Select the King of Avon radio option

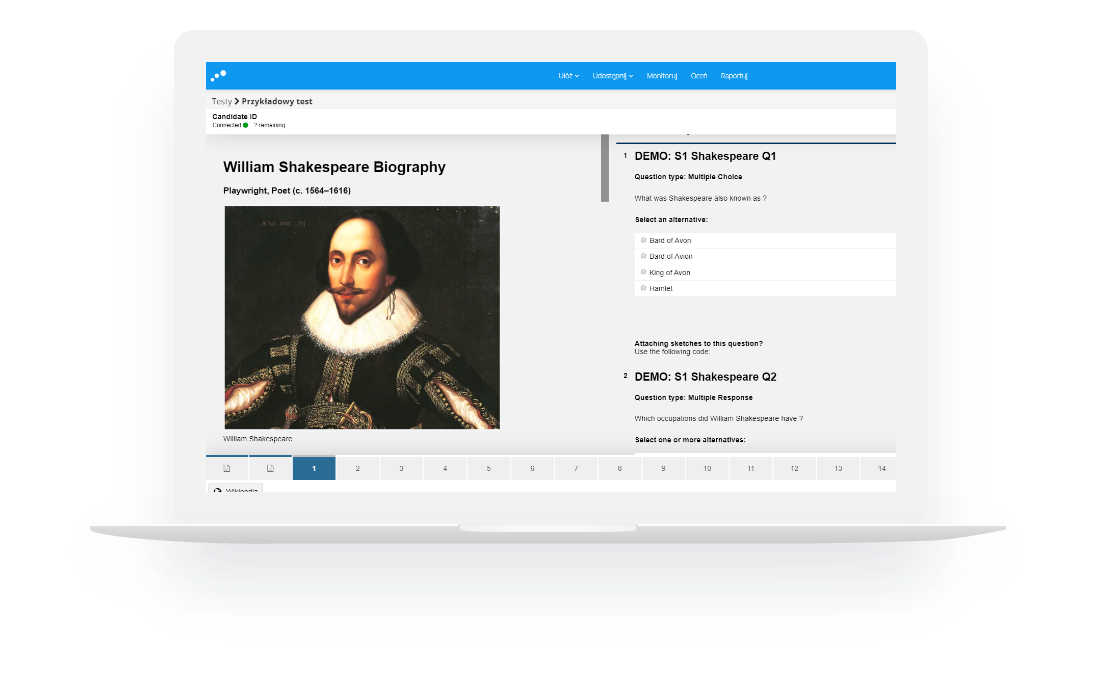[x=644, y=272]
